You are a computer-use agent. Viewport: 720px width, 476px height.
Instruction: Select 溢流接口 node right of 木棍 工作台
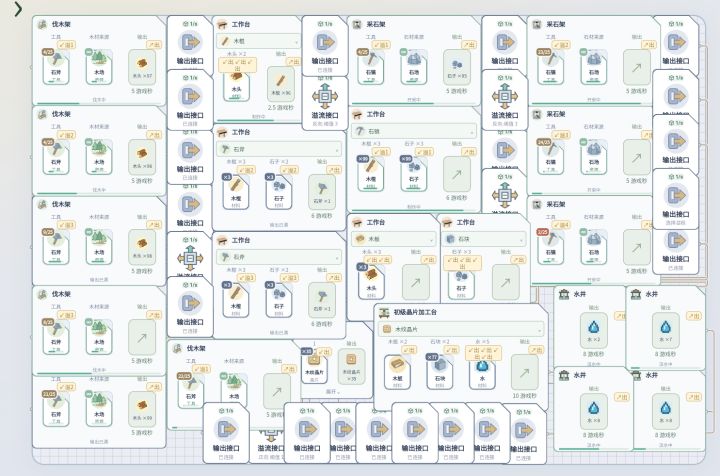pyautogui.click(x=325, y=102)
